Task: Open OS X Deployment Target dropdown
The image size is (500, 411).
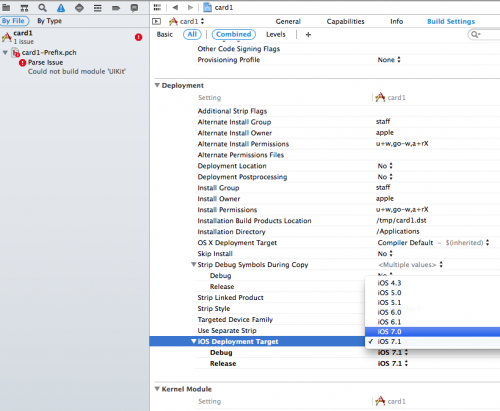Action: click(x=433, y=243)
